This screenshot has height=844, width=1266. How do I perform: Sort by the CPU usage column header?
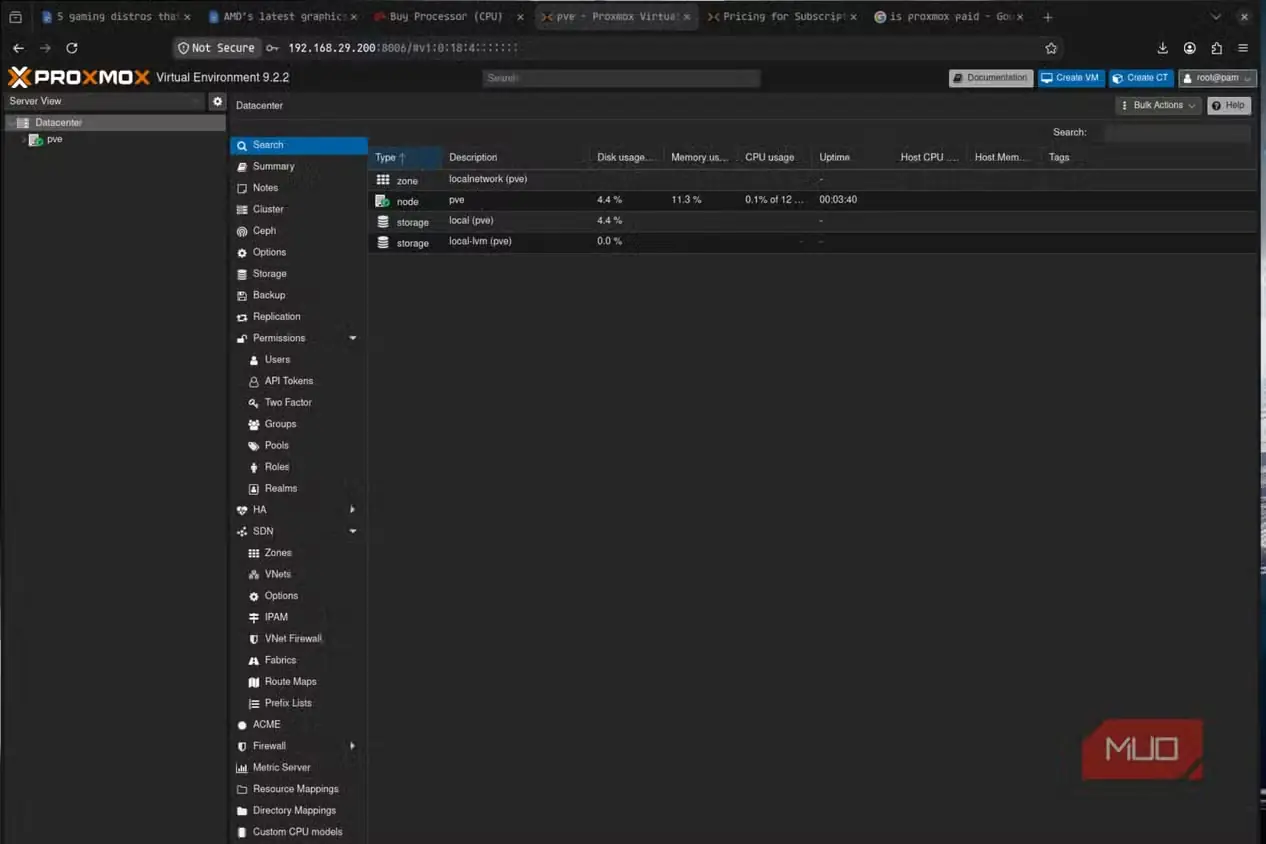pyautogui.click(x=777, y=157)
